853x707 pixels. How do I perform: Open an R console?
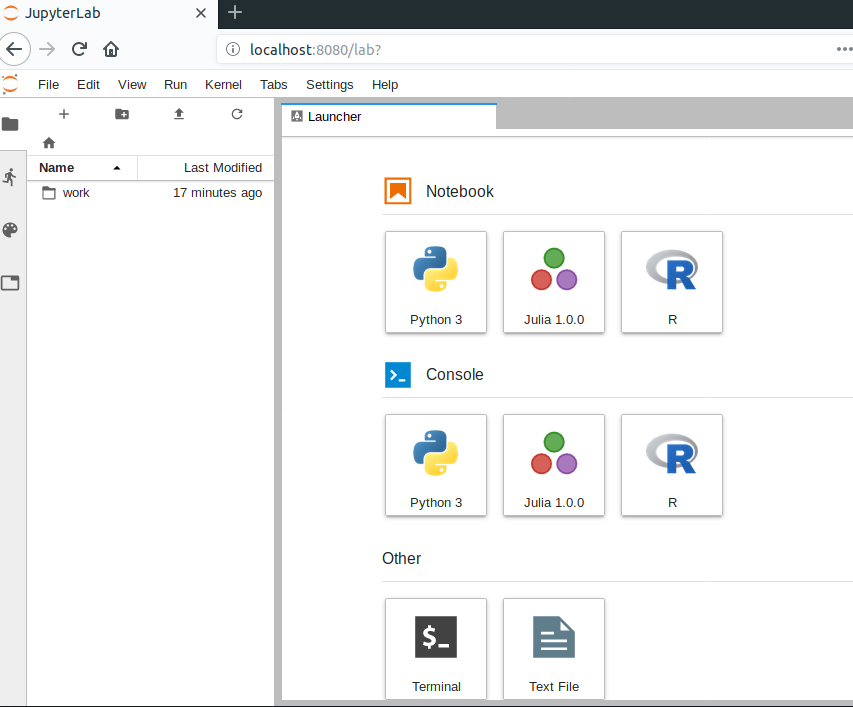click(672, 465)
